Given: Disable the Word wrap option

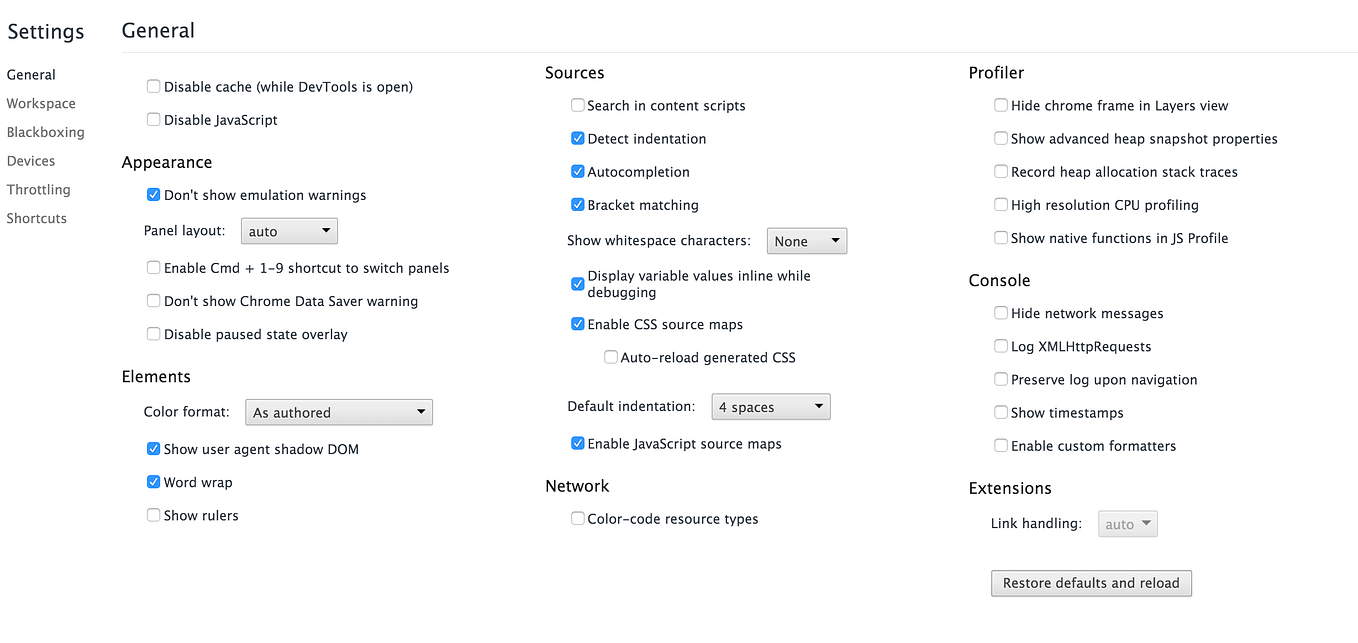Looking at the screenshot, I should coord(153,482).
